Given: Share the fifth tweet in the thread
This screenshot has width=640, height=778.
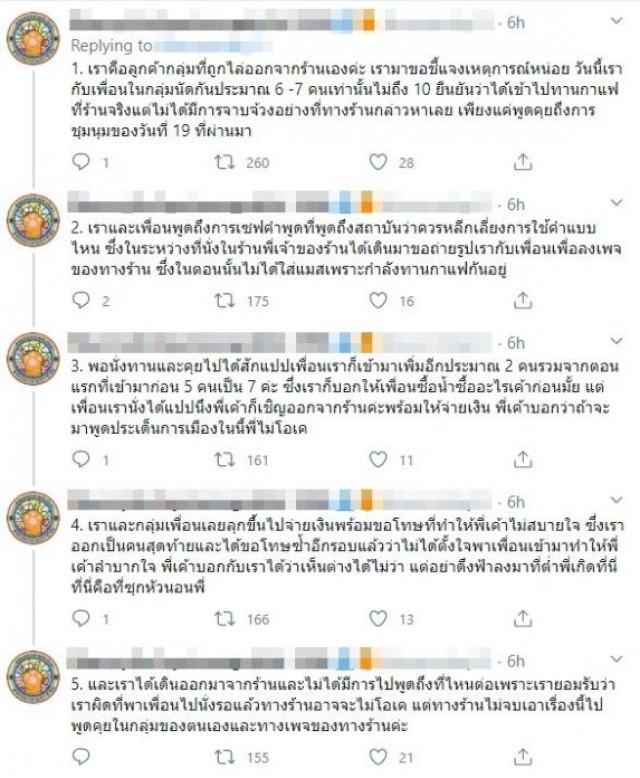Looking at the screenshot, I should click(x=523, y=757).
